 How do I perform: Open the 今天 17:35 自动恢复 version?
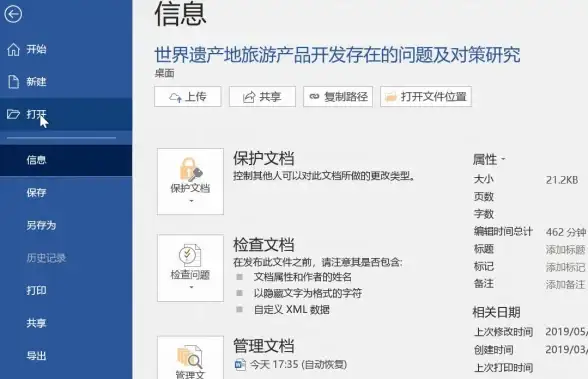coord(291,364)
